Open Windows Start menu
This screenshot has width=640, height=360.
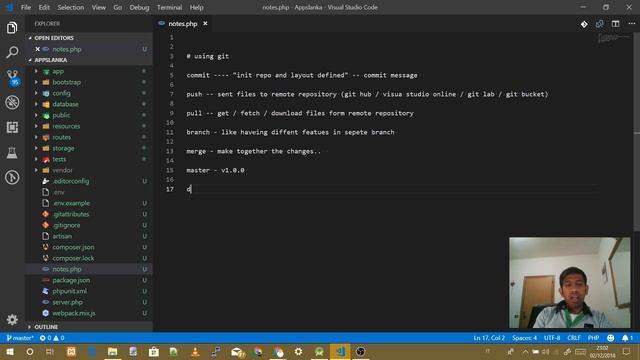coord(10,351)
